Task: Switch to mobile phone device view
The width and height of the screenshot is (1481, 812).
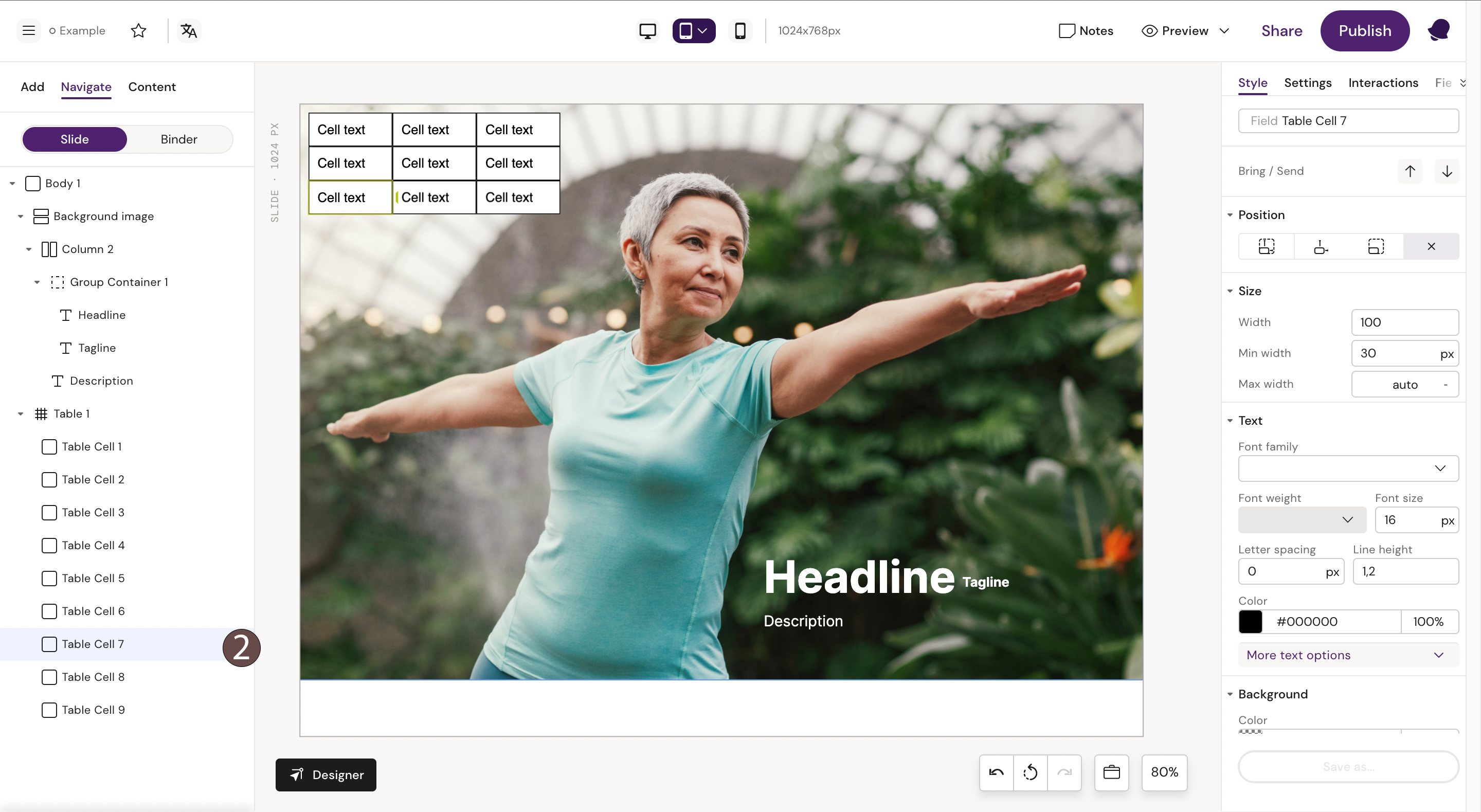Action: tap(740, 30)
